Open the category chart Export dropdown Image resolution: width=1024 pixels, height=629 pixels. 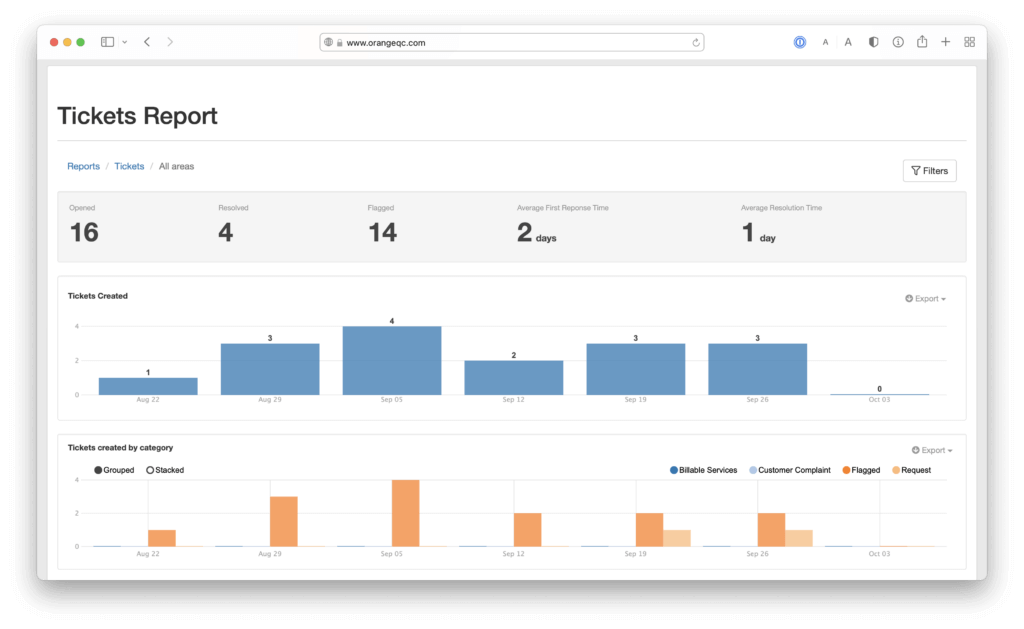pyautogui.click(x=932, y=451)
